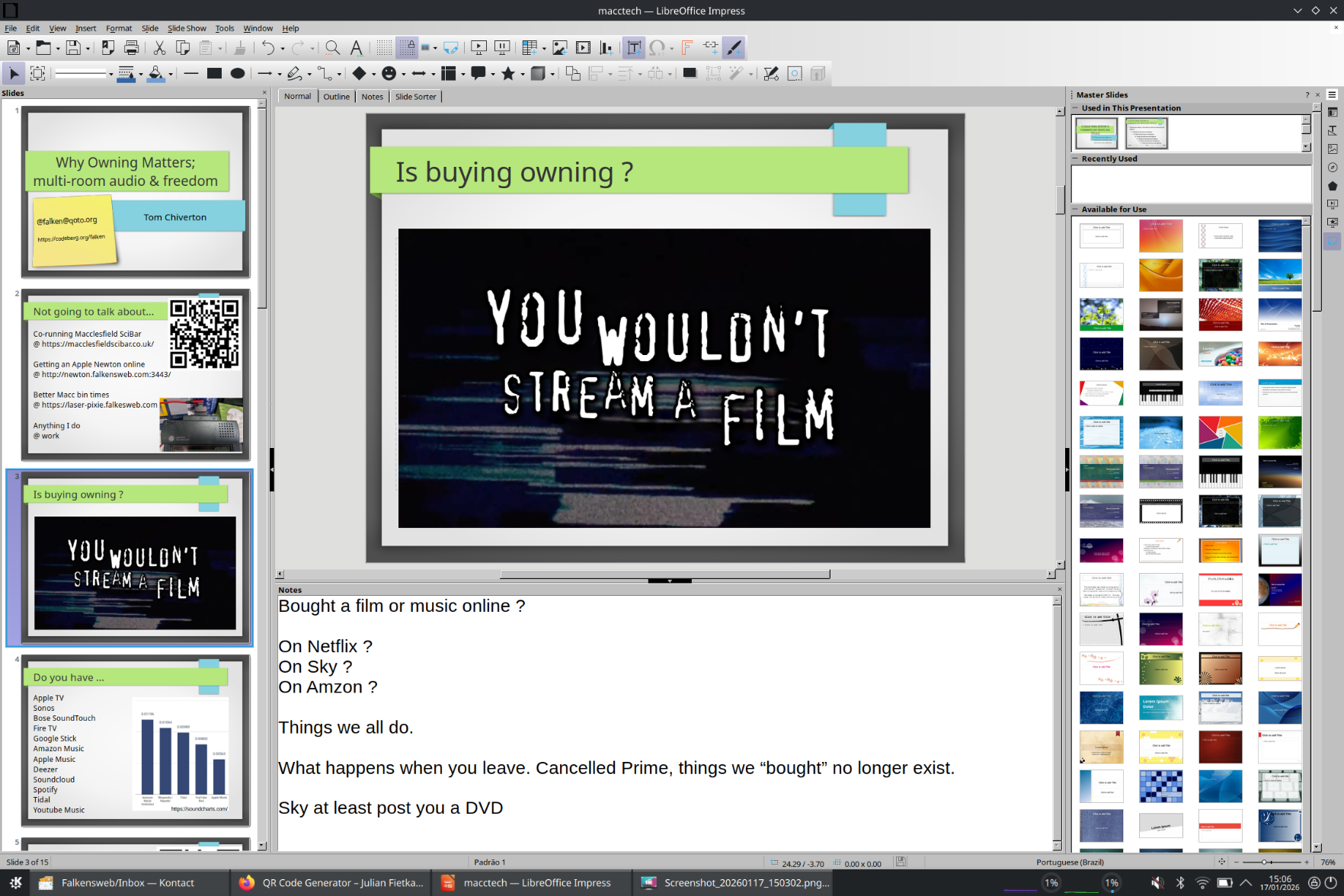The image size is (1344, 896).
Task: Select the Ellipse drawing tool
Action: click(x=238, y=74)
